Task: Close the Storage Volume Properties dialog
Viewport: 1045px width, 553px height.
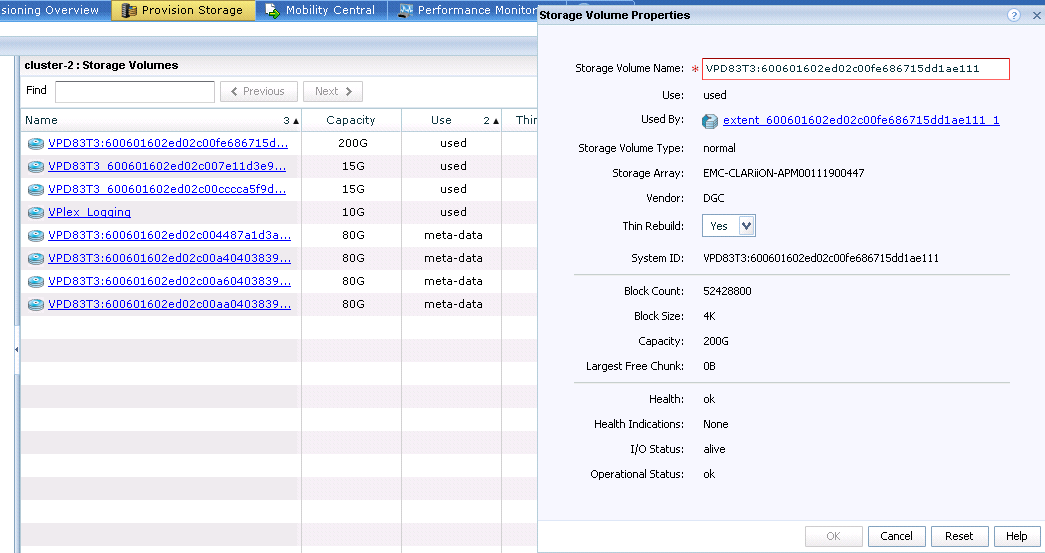Action: point(1036,15)
